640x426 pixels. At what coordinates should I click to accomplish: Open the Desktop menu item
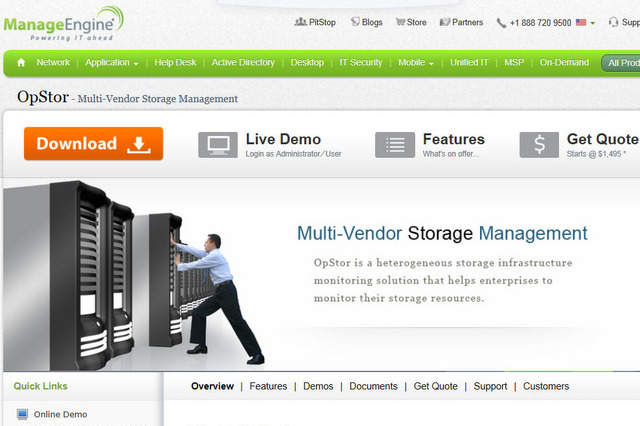click(x=307, y=62)
